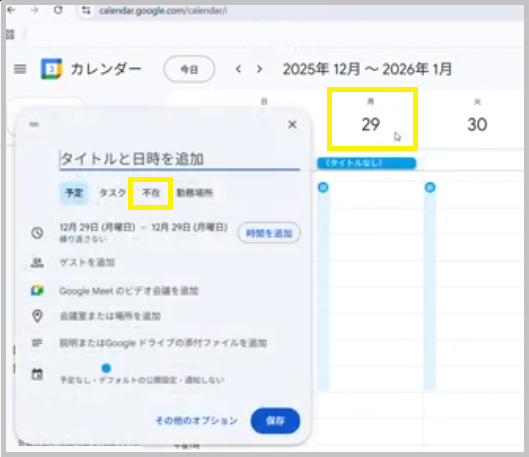Click the 2025年 12月 ～ 2026年 1月 heading
This screenshot has width=529, height=457.
(x=367, y=69)
